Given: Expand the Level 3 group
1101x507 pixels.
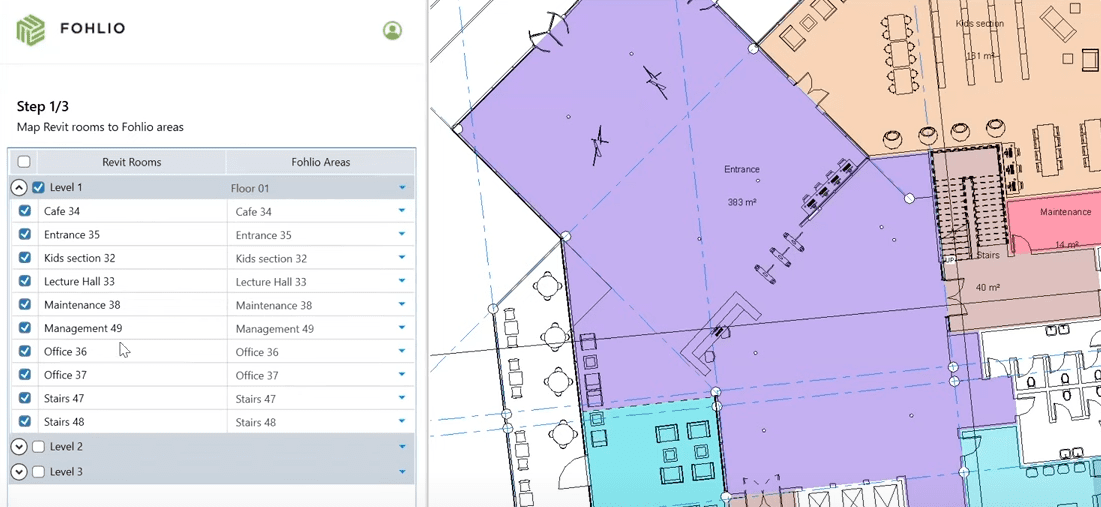Looking at the screenshot, I should [x=18, y=471].
